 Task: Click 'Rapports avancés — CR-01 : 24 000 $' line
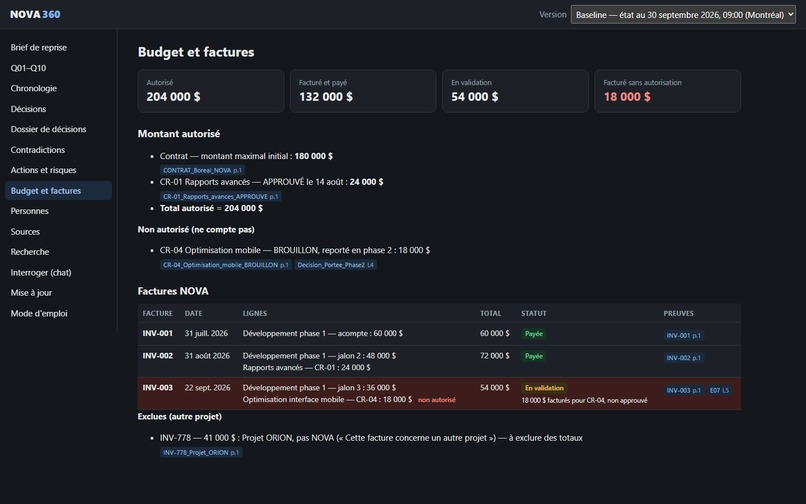pyautogui.click(x=306, y=368)
